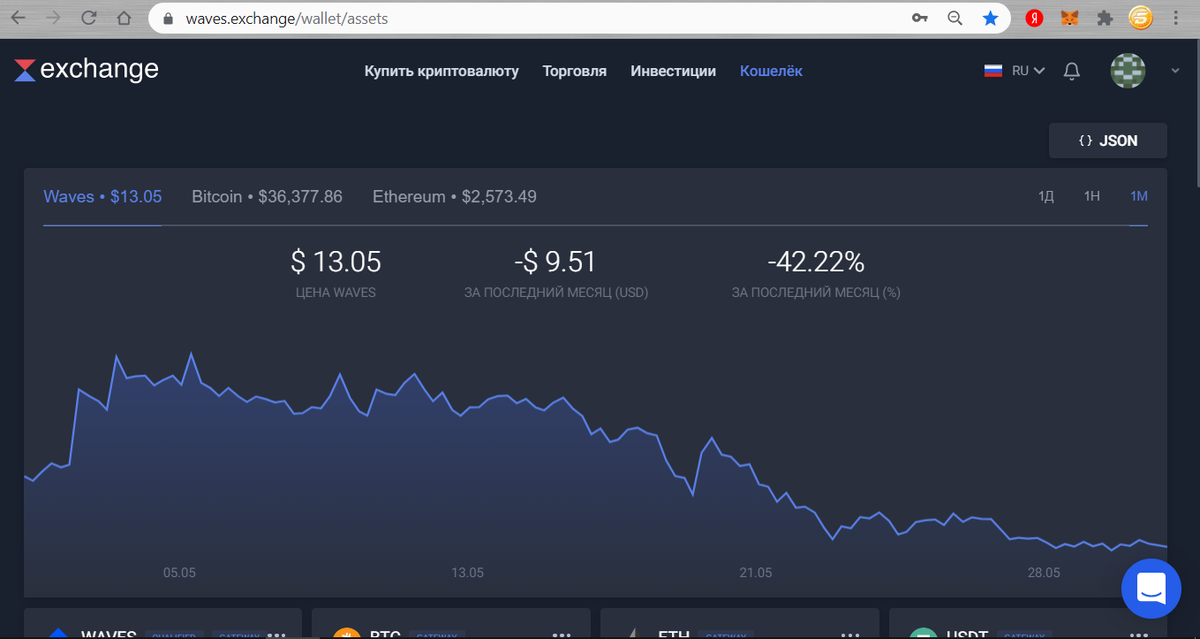Open the Торговля menu item
The image size is (1200, 639).
[574, 71]
